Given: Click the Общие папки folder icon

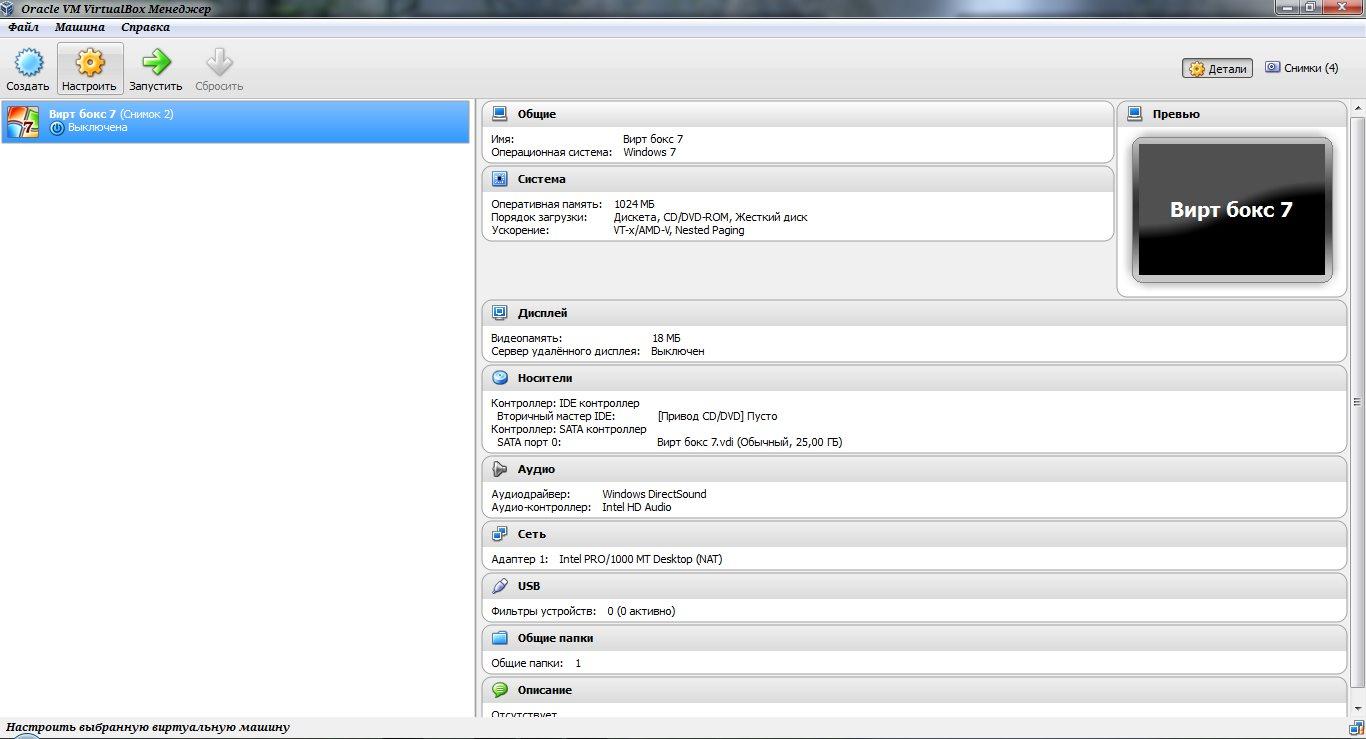Looking at the screenshot, I should [x=500, y=638].
